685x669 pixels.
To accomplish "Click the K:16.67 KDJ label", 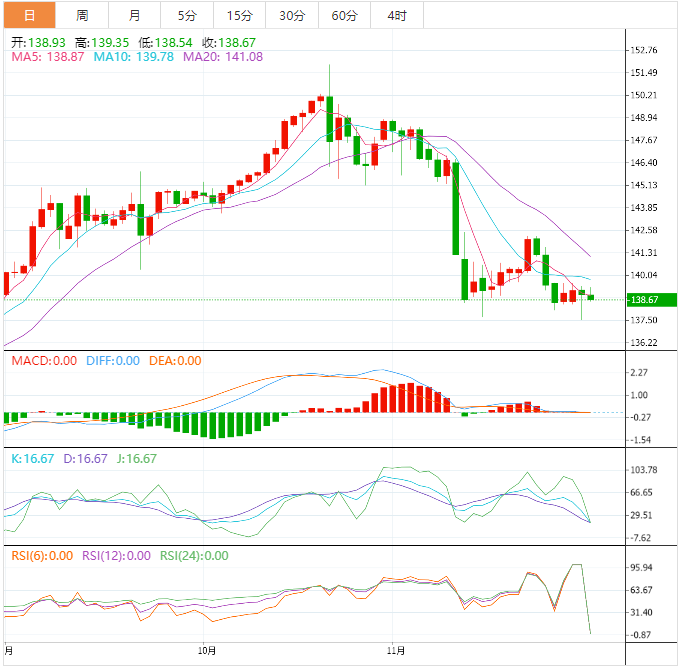I will (x=31, y=458).
